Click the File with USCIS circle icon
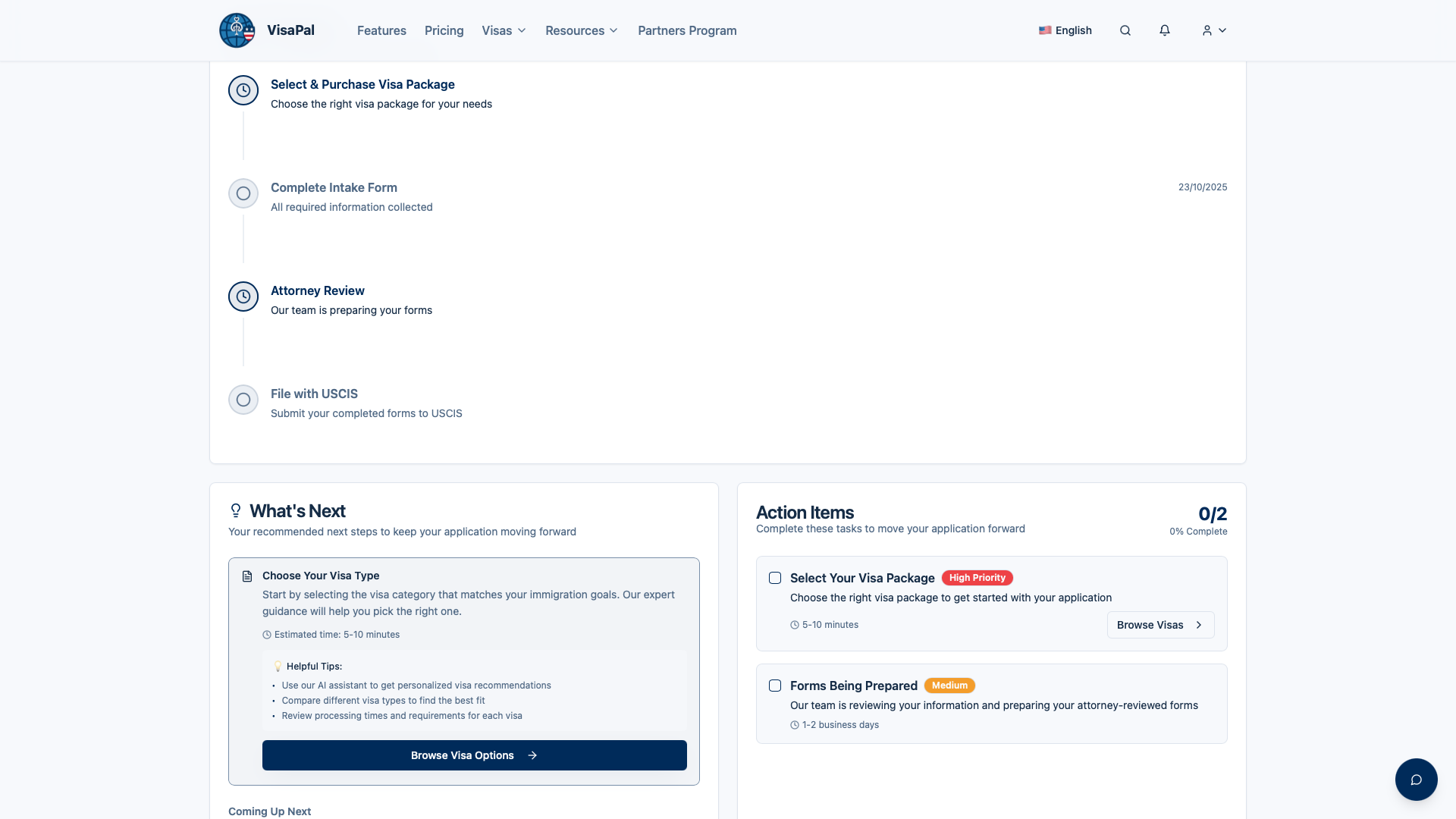 pyautogui.click(x=243, y=400)
